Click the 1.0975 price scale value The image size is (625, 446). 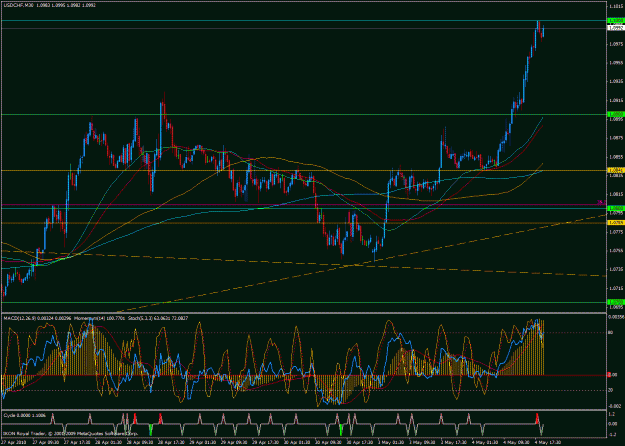click(x=615, y=44)
